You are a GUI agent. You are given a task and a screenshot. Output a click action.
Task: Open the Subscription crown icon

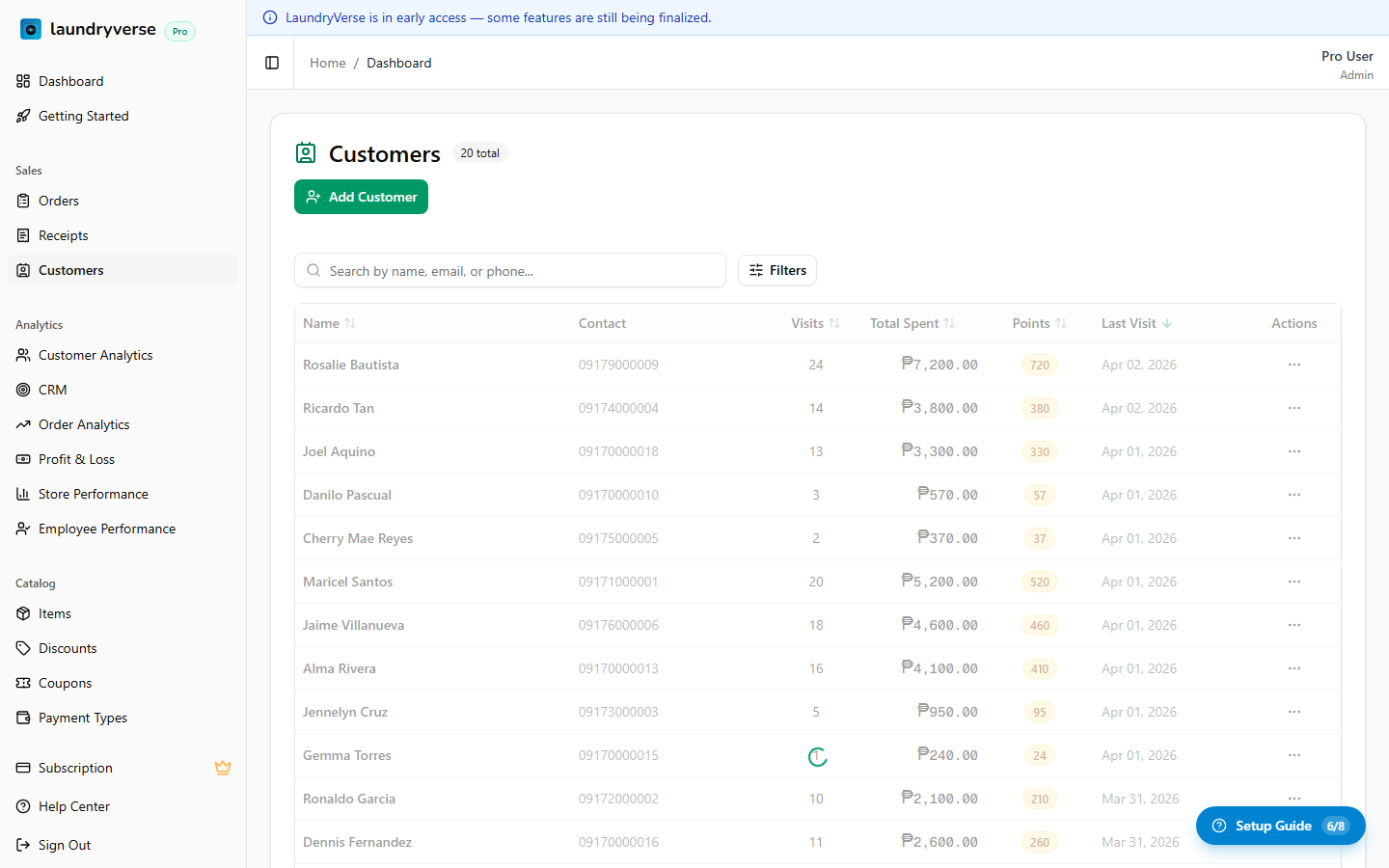click(223, 768)
